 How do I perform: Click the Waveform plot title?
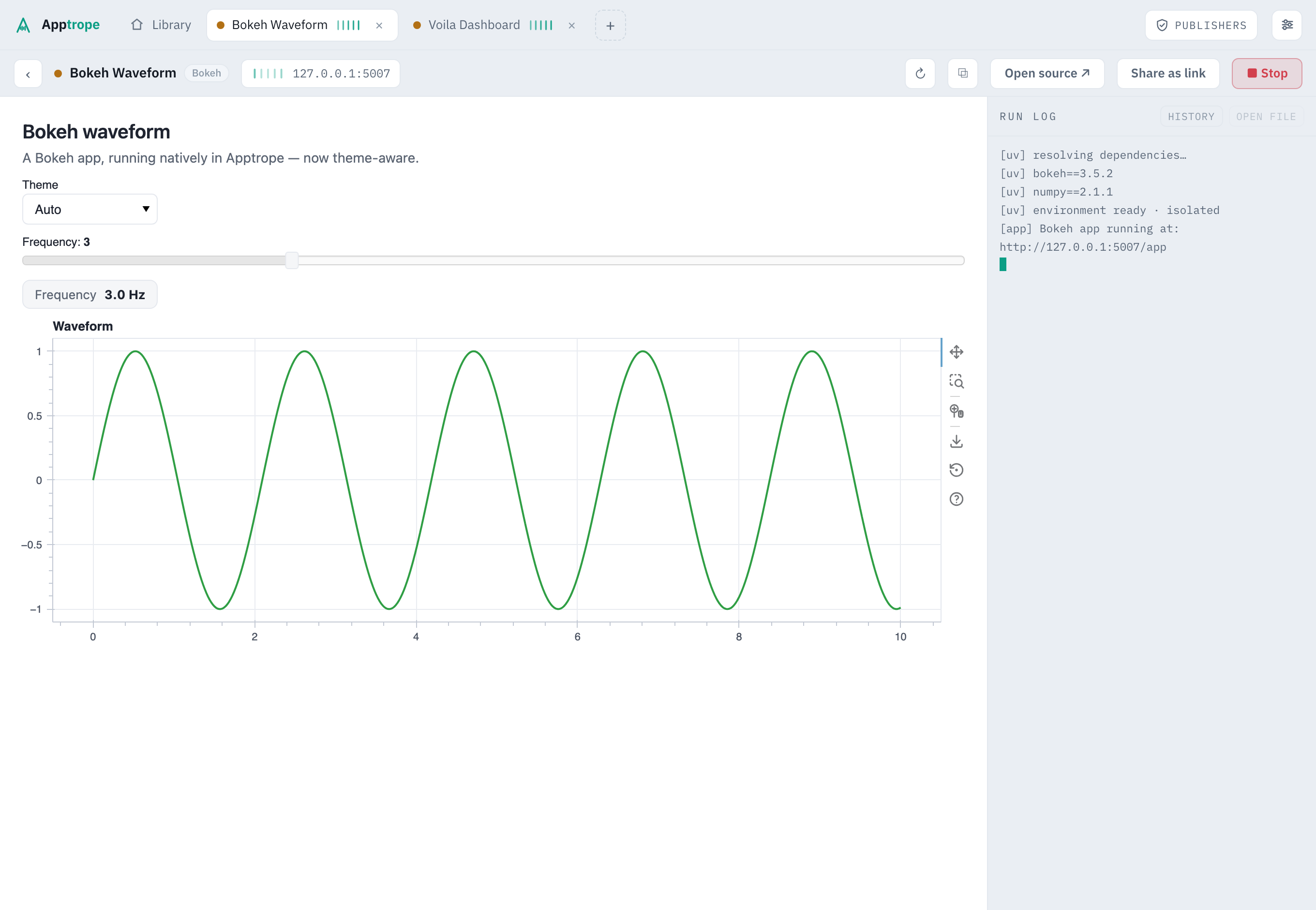pos(83,326)
